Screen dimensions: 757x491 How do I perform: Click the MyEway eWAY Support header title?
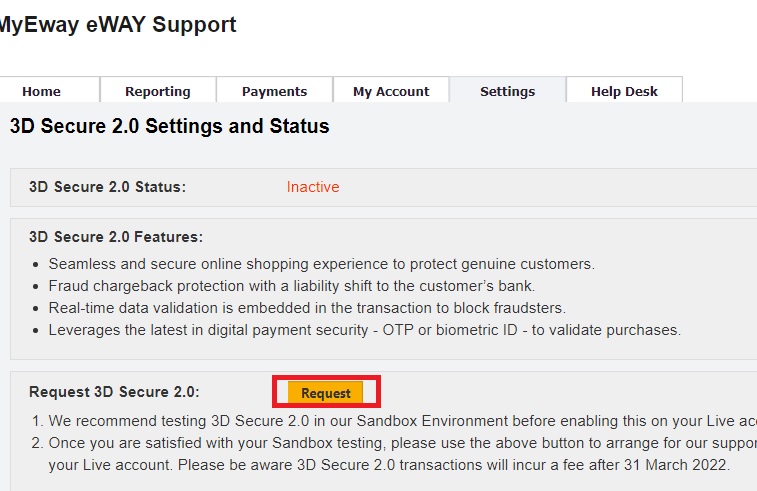116,25
